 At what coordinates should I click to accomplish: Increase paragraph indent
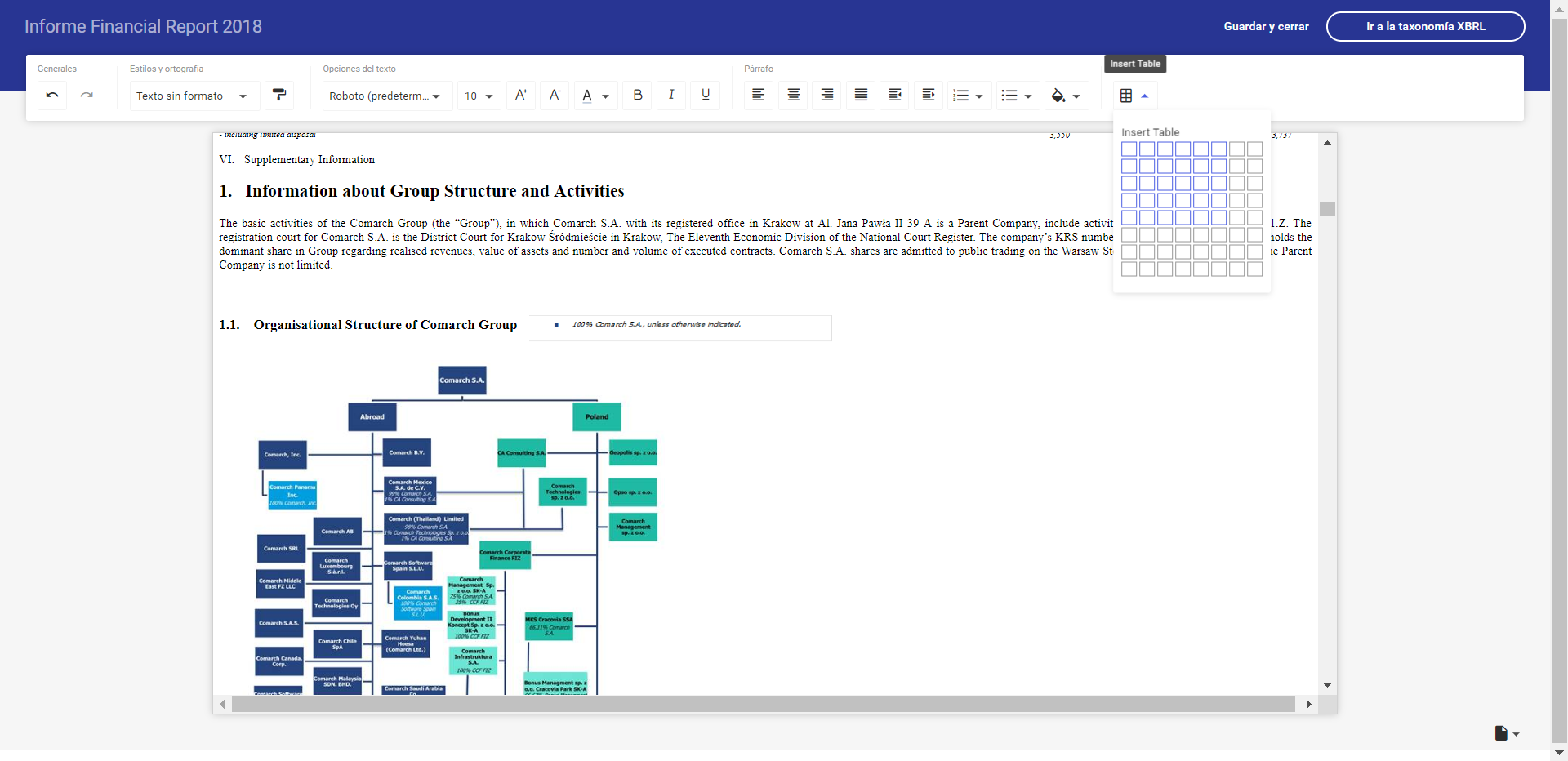pyautogui.click(x=929, y=96)
